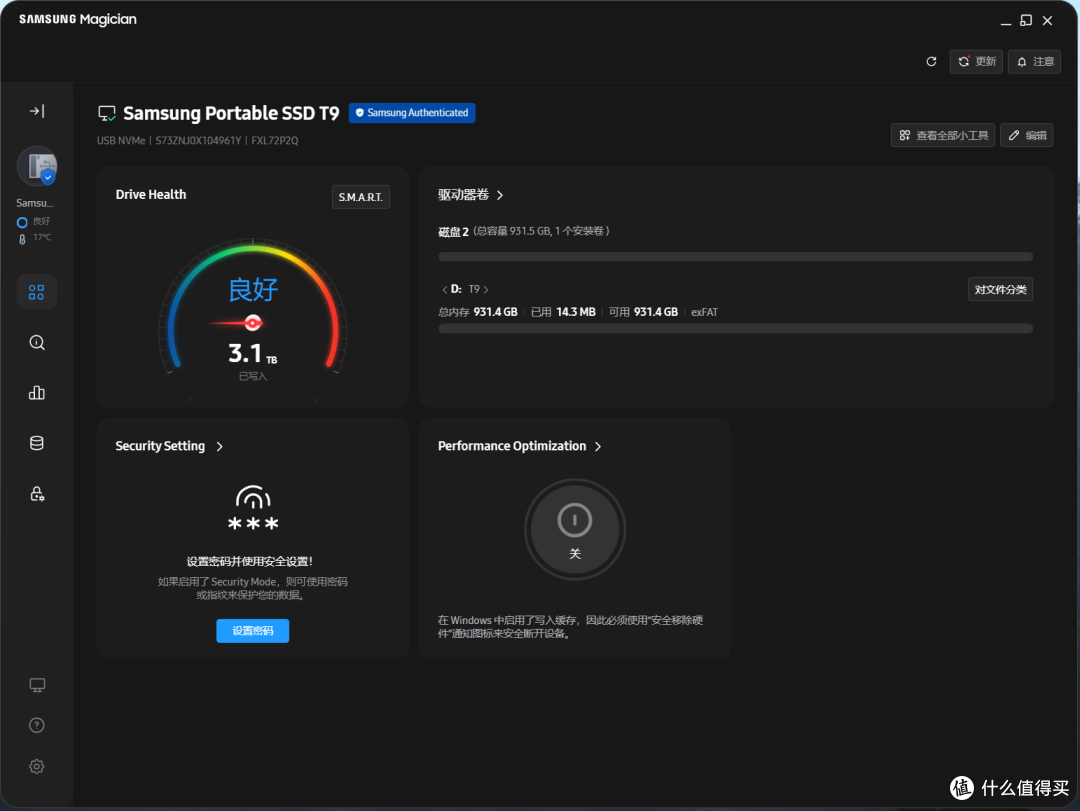1080x811 pixels.
Task: Open the dashboard grid icon in sidebar
Action: [x=37, y=292]
